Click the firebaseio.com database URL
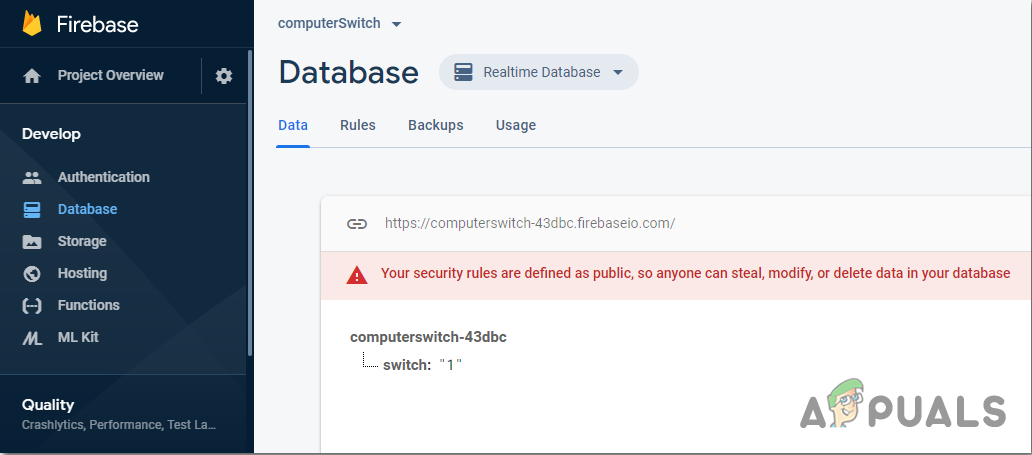 [530, 223]
